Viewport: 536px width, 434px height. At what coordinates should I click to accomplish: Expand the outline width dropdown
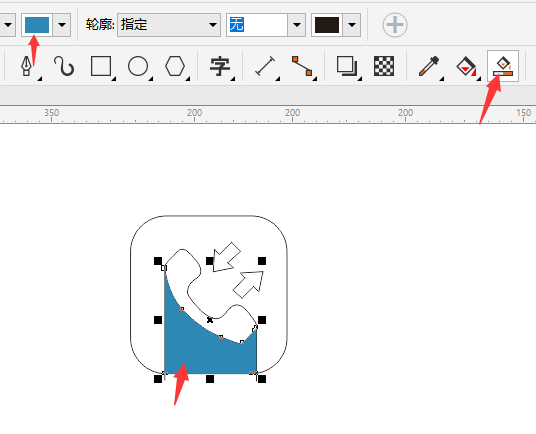296,25
